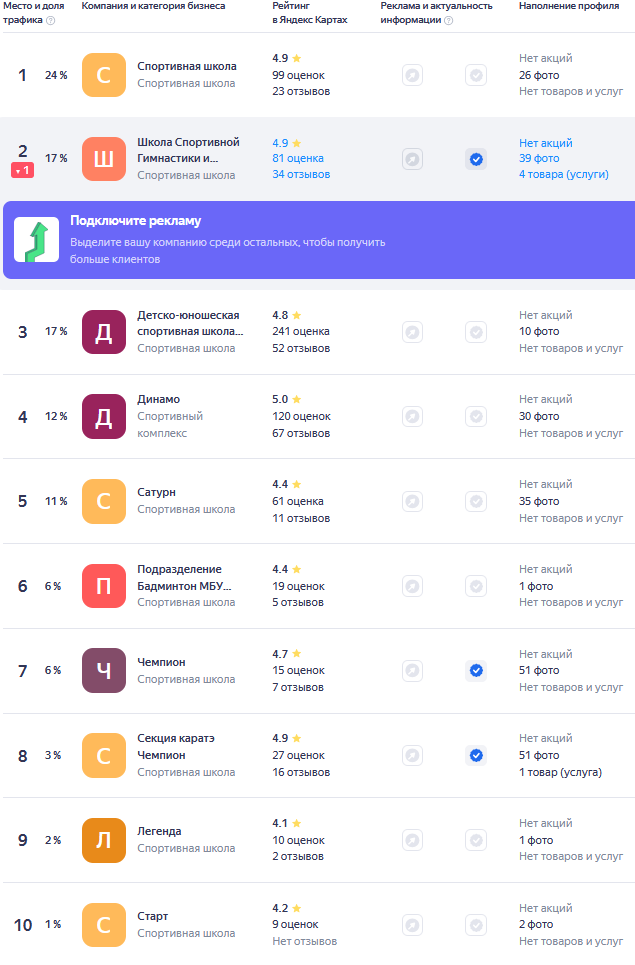Image resolution: width=635 pixels, height=965 pixels.
Task: Click the advertising icon in the Старт row
Action: point(412,925)
